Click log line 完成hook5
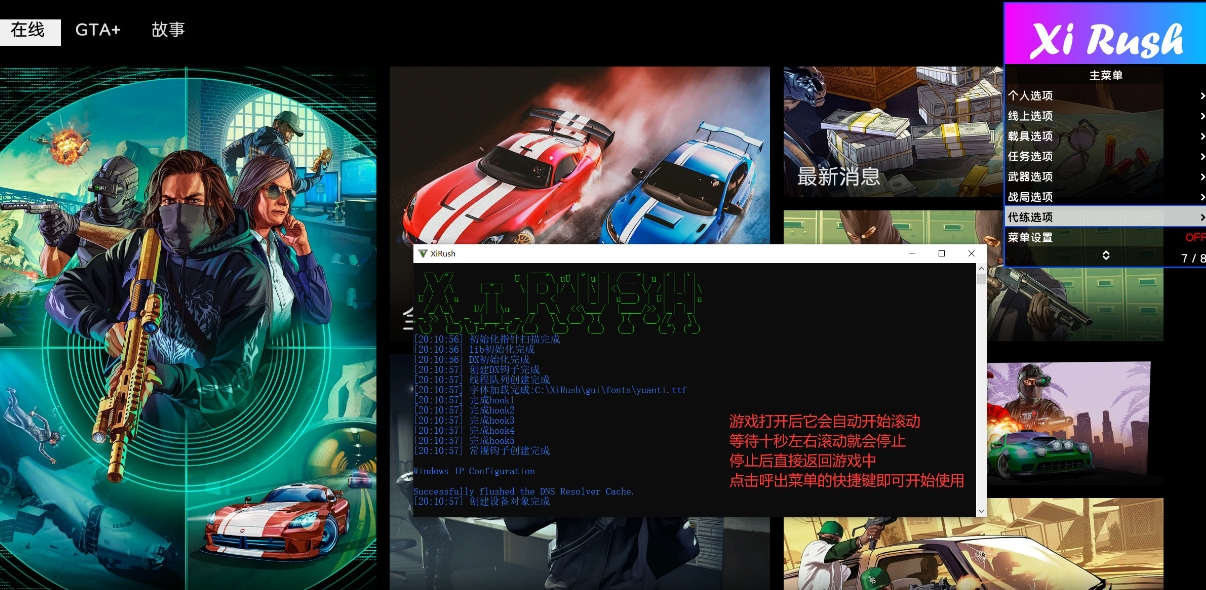 coord(464,440)
